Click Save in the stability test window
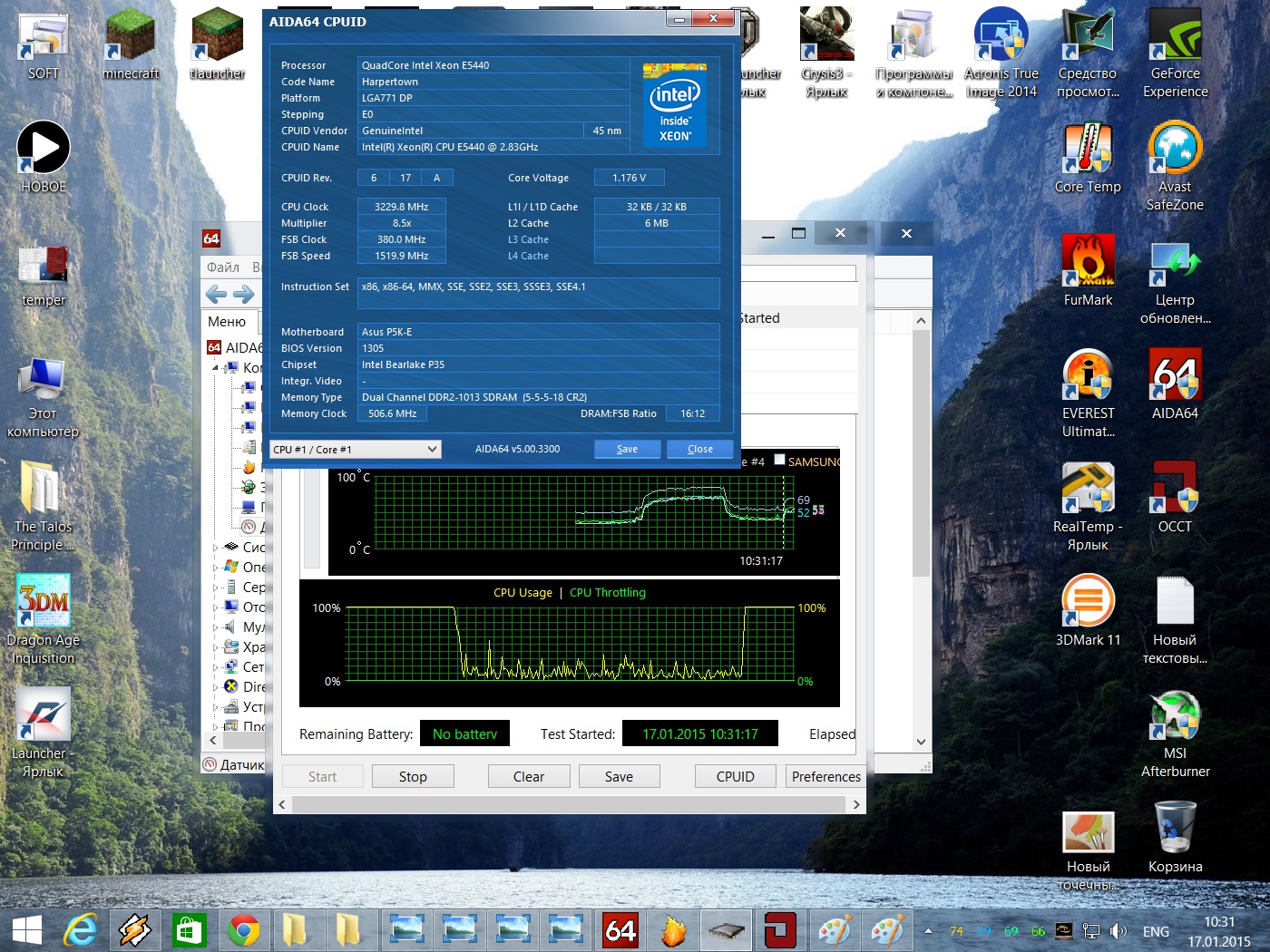 pyautogui.click(x=619, y=776)
